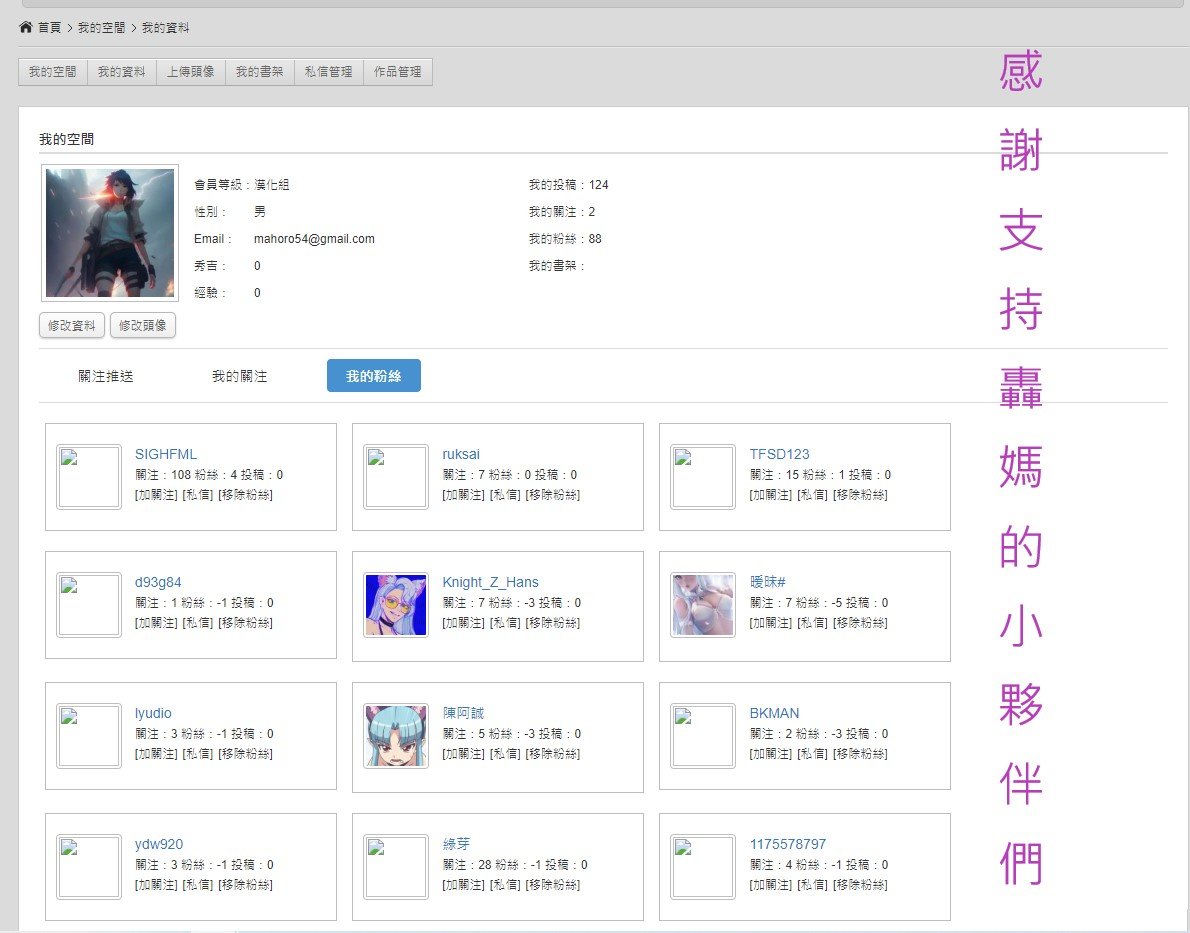Open SIGHFML's profile link
Image resolution: width=1190 pixels, height=933 pixels.
(165, 454)
